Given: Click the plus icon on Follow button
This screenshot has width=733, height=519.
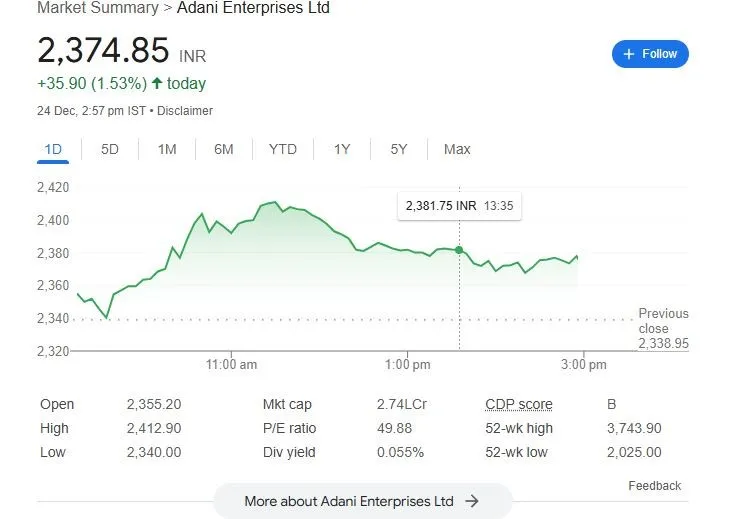Looking at the screenshot, I should [629, 54].
